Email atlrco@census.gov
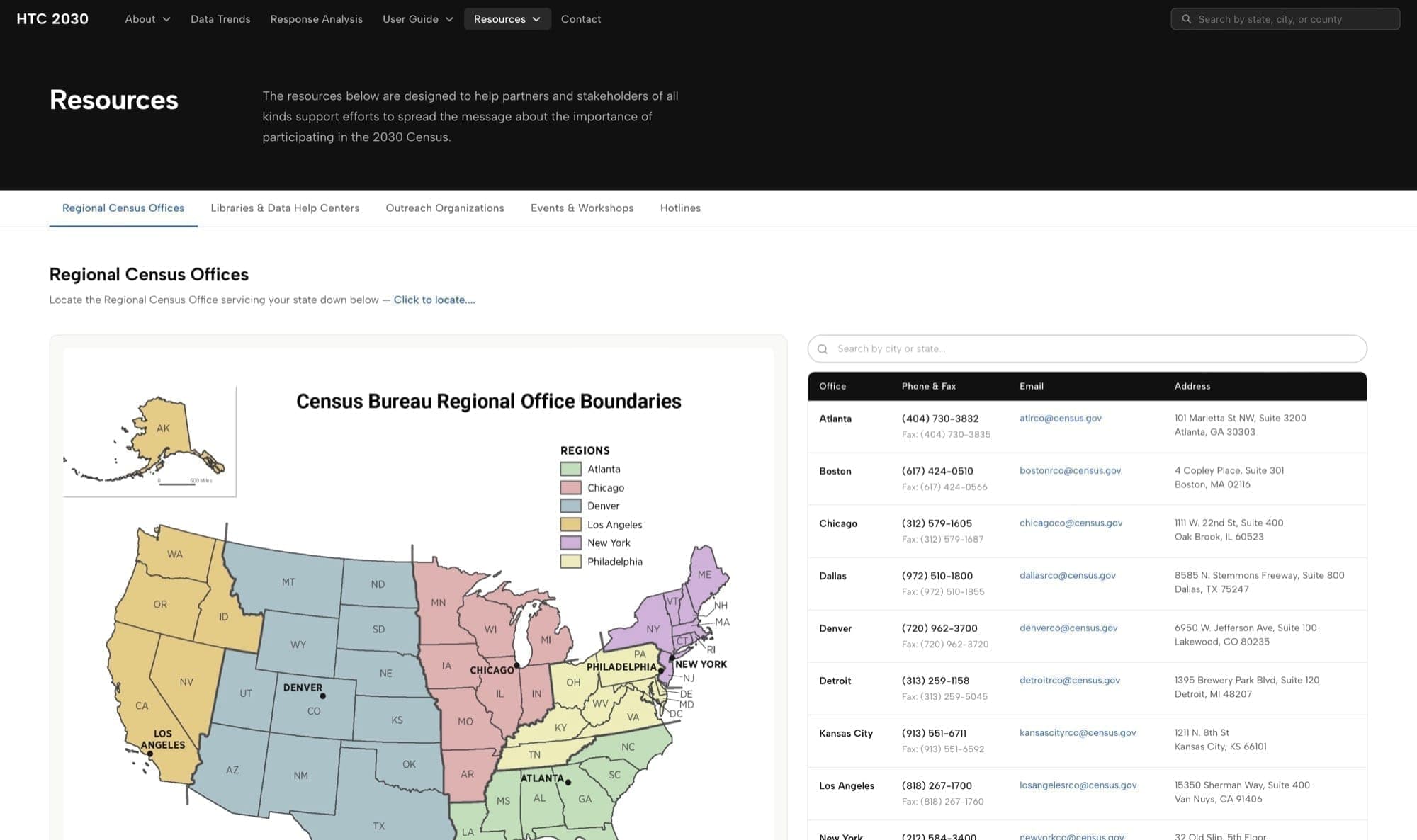 click(x=1061, y=418)
